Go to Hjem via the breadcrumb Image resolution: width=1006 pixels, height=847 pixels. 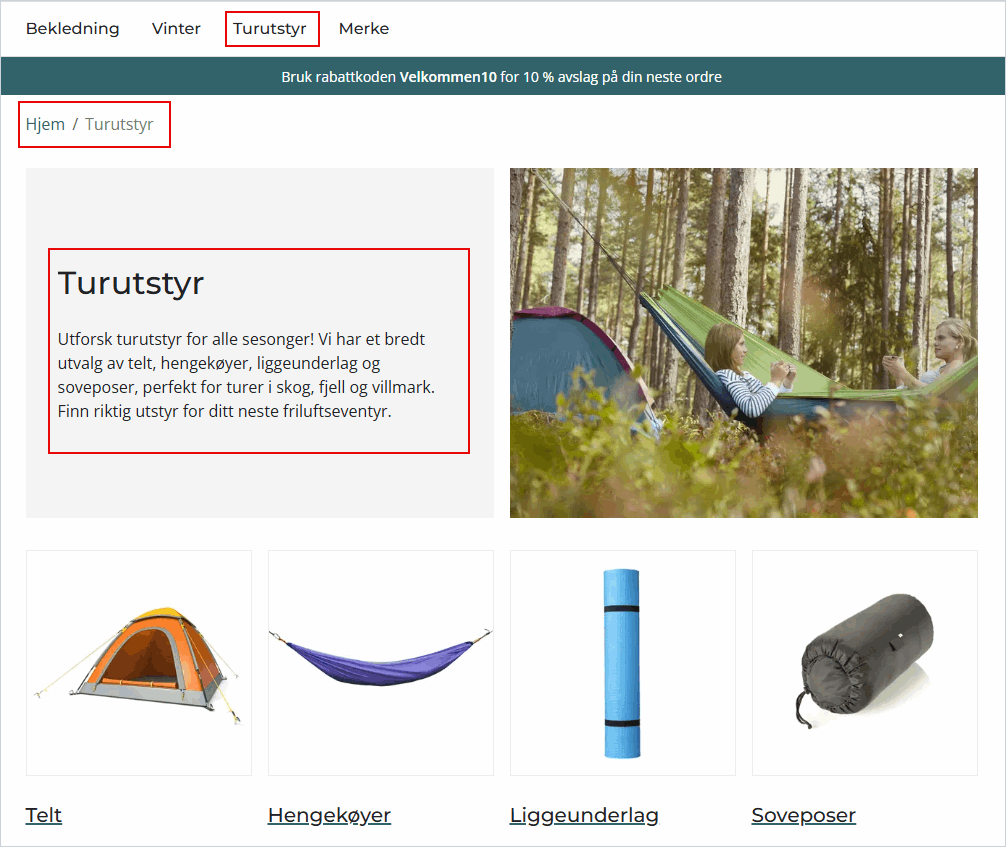click(x=45, y=124)
